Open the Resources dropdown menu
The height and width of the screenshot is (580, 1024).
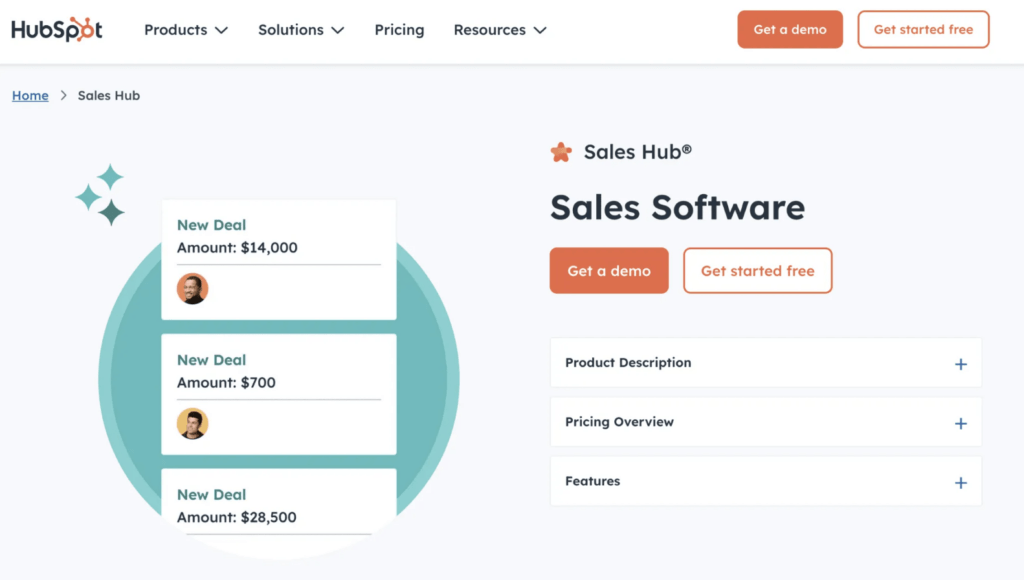pos(500,30)
